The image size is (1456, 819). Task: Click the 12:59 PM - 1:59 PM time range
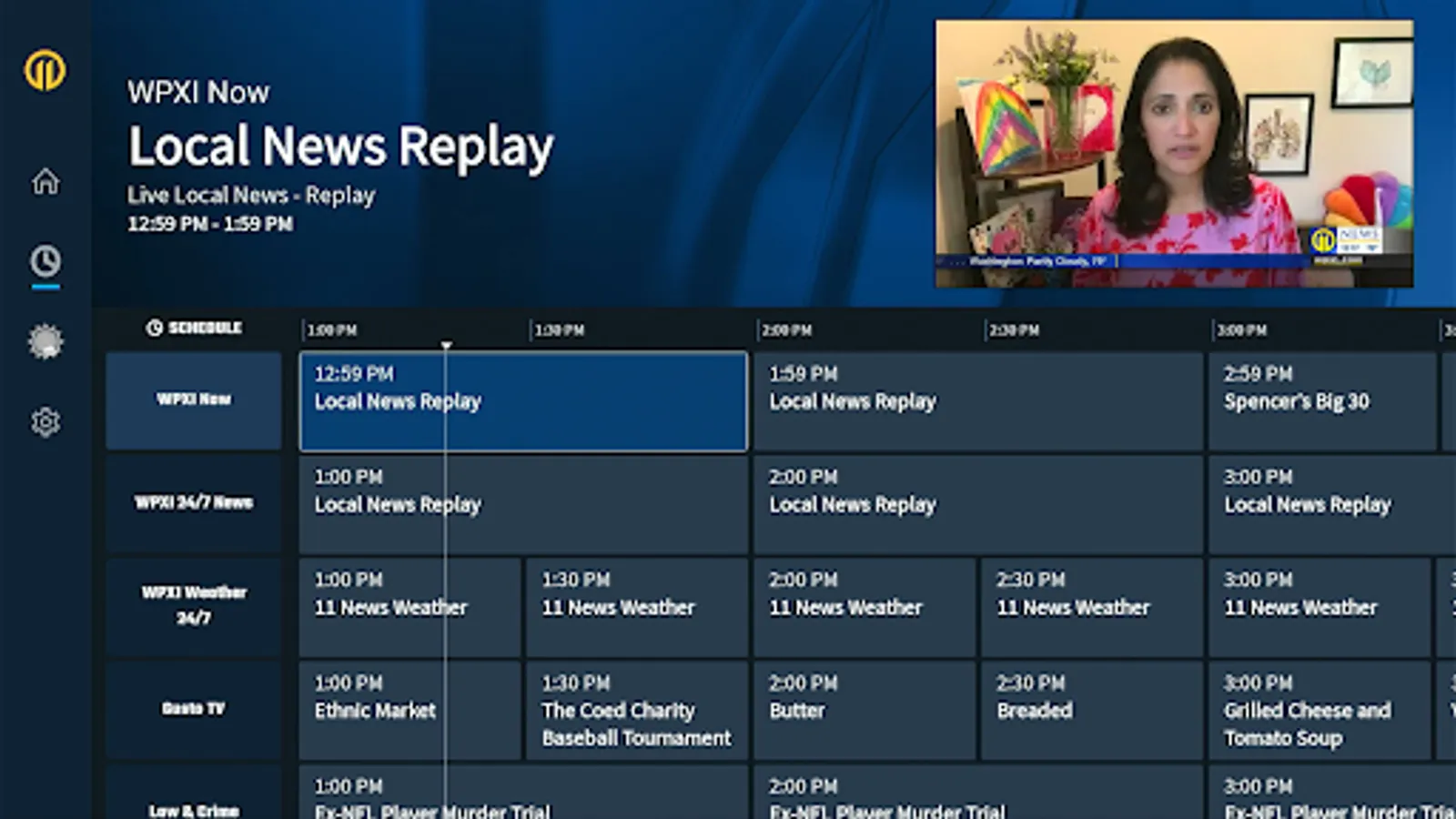click(x=210, y=224)
